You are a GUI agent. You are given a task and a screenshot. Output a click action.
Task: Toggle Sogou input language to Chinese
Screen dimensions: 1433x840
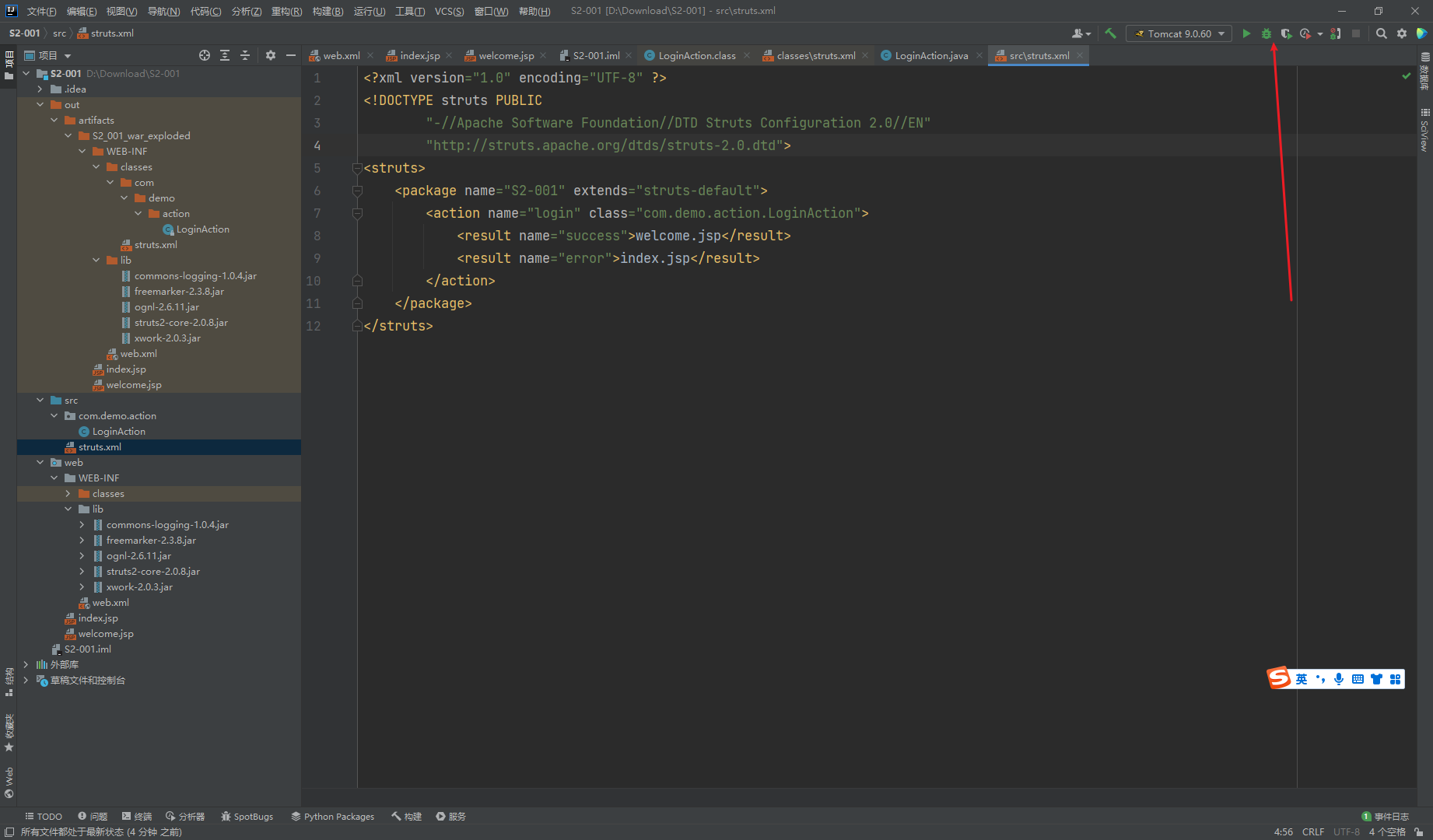1302,678
